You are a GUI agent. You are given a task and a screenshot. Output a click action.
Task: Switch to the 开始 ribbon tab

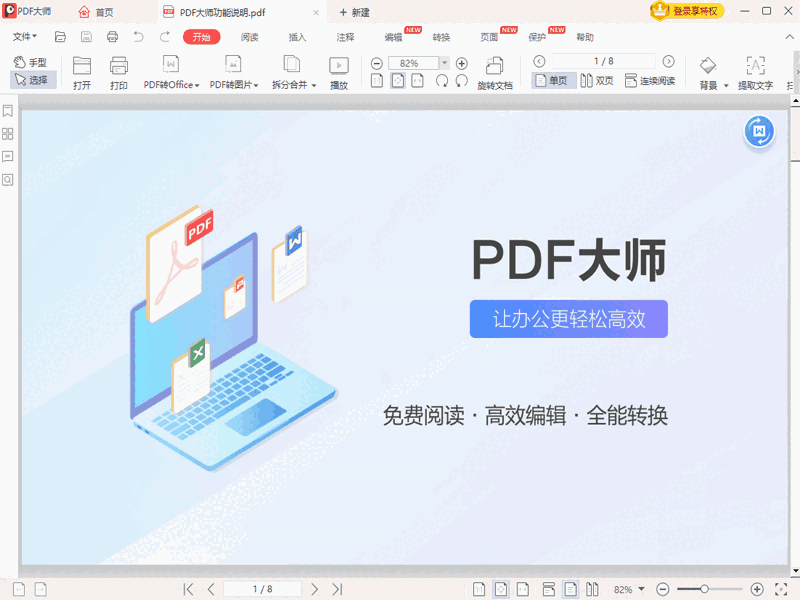pyautogui.click(x=202, y=37)
